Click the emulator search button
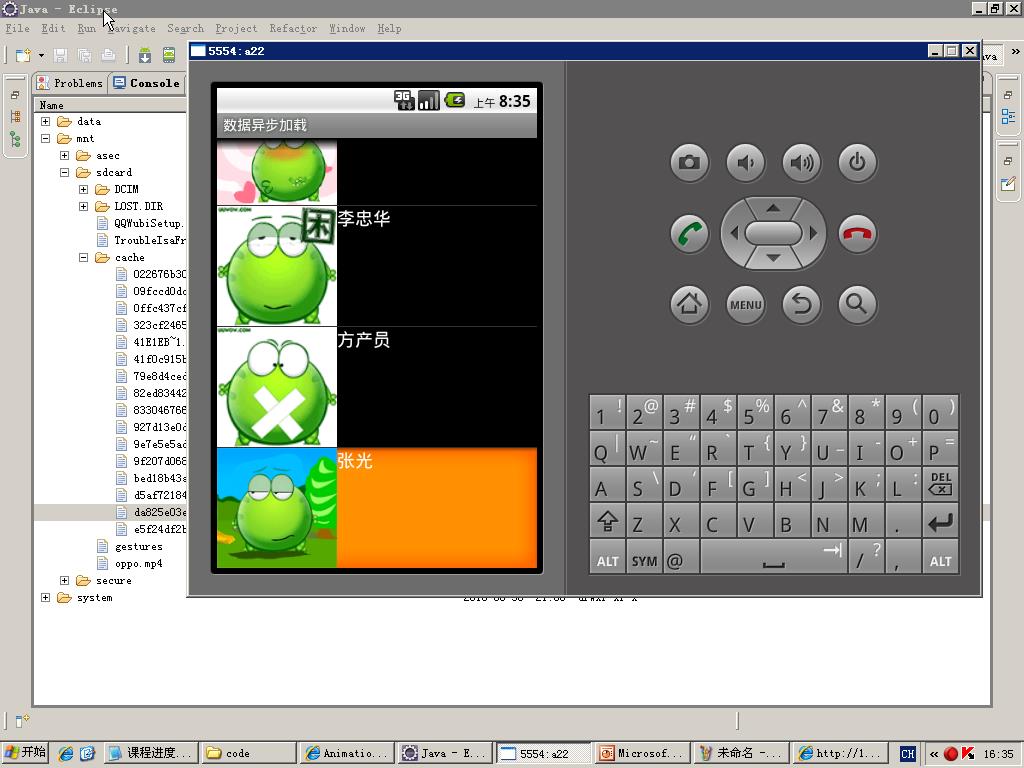Viewport: 1024px width, 768px height. (x=857, y=304)
